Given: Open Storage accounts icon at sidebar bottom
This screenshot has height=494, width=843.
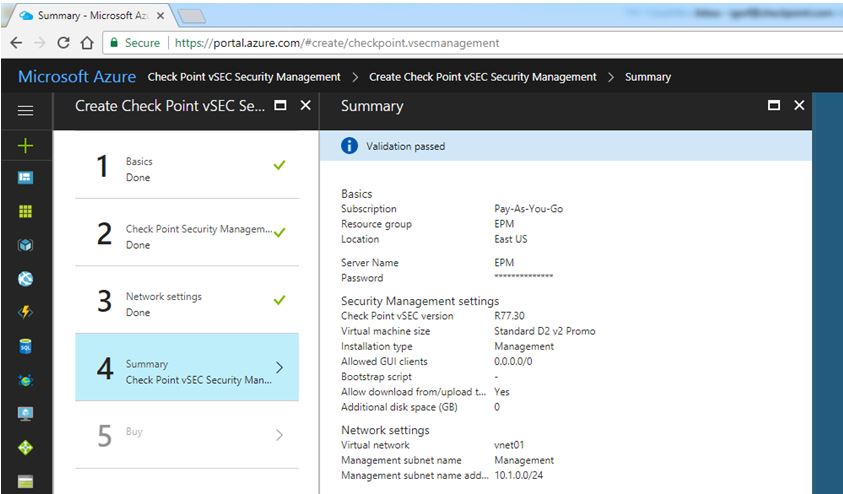Looking at the screenshot, I should [25, 482].
